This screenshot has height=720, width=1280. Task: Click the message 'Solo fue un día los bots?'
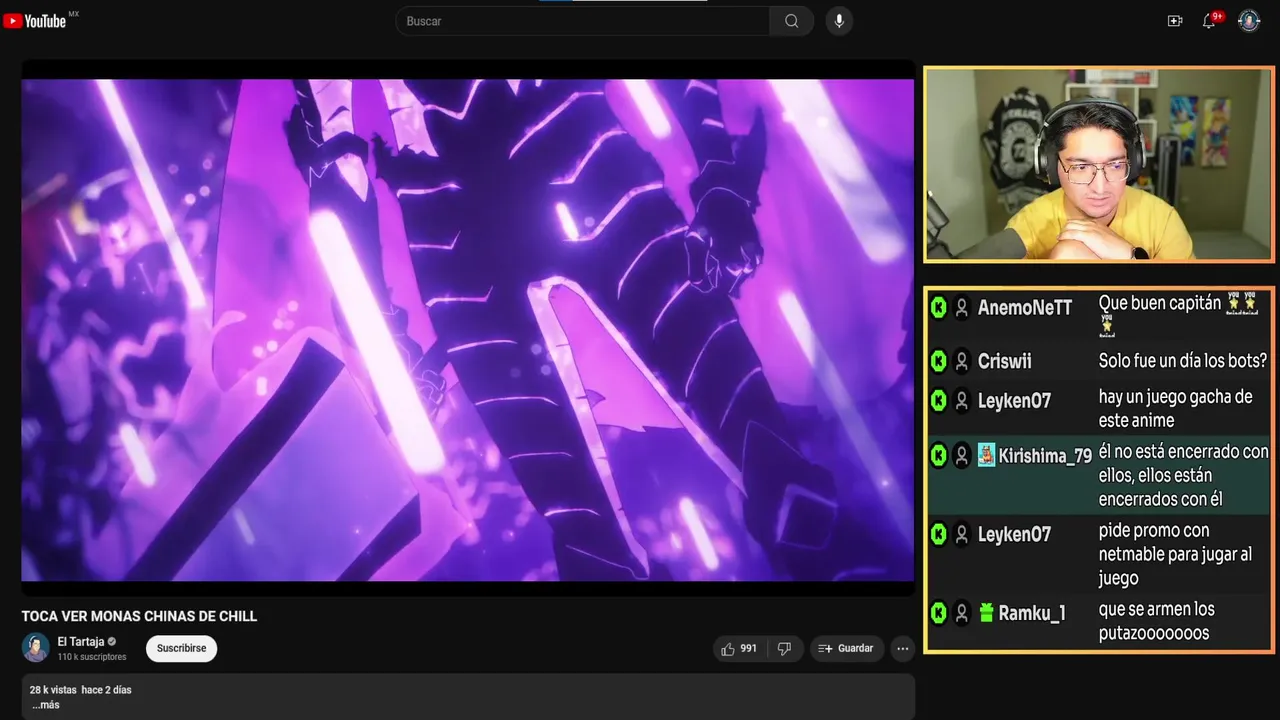click(1183, 361)
